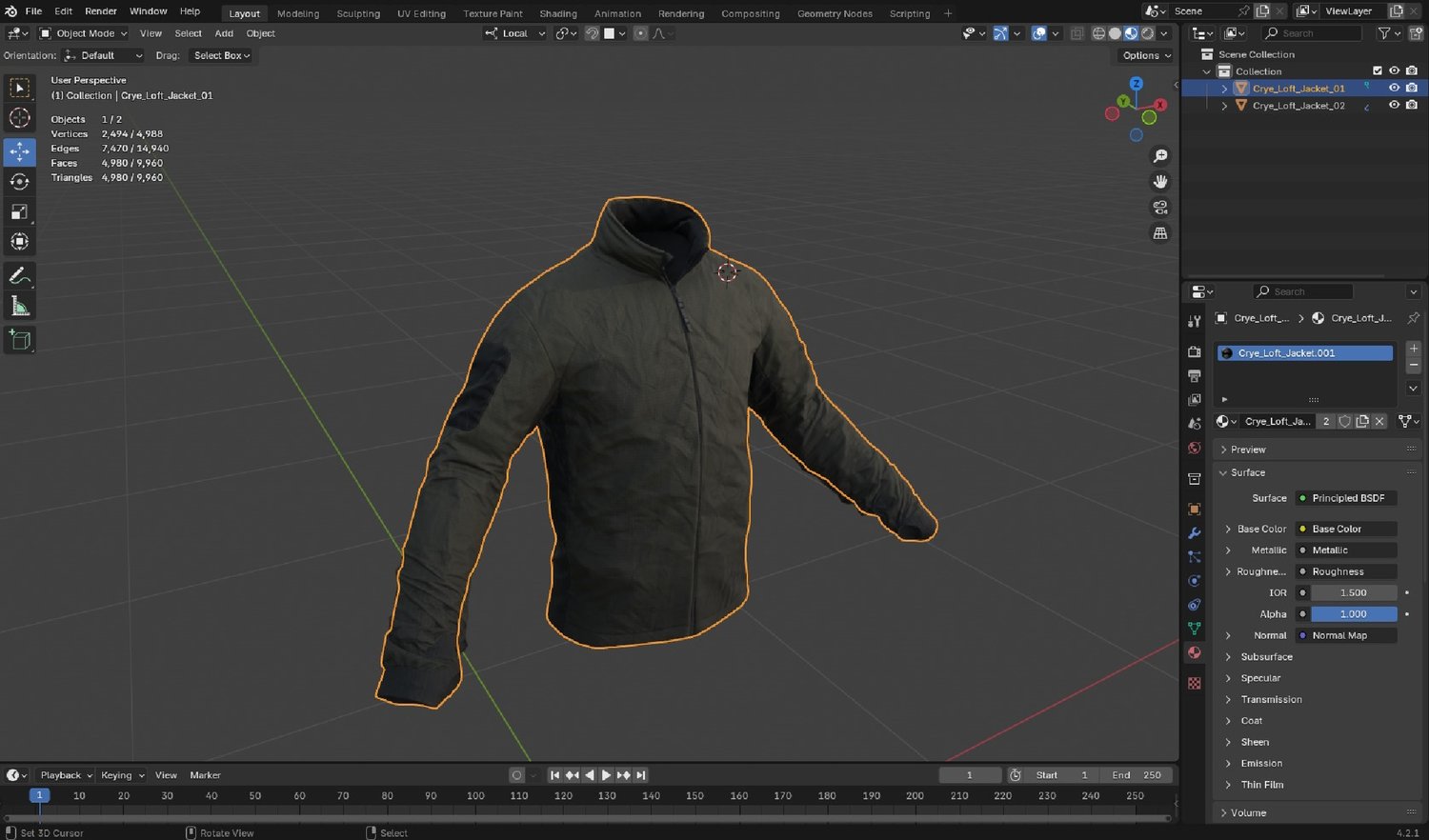Hide Crye_Loft_Jacket_02 in viewport

pos(1394,106)
